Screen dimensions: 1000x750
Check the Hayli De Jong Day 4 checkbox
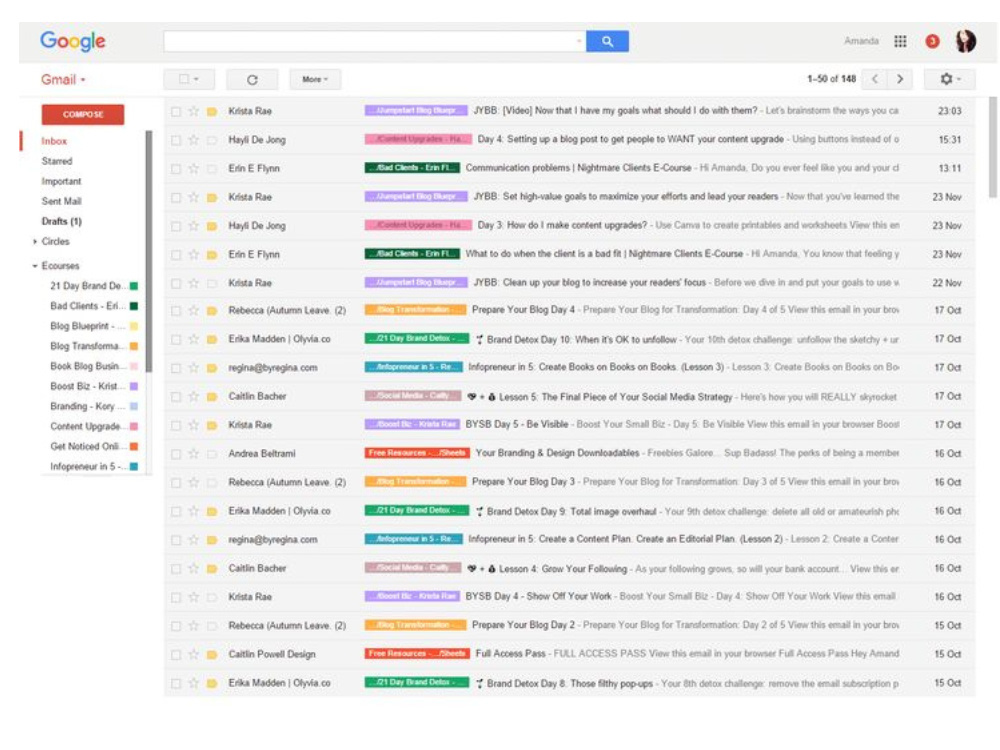pos(176,140)
